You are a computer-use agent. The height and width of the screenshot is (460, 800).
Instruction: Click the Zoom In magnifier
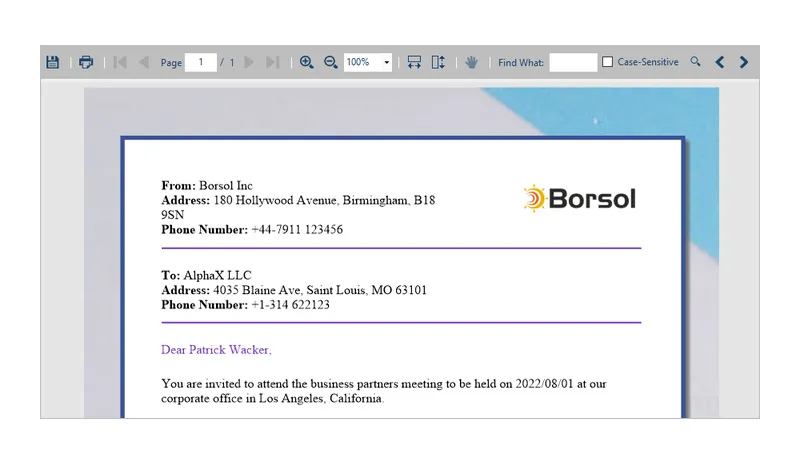[306, 62]
